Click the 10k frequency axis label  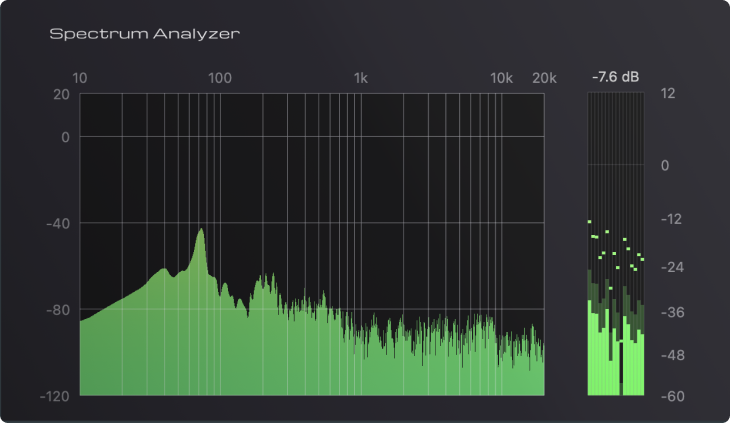501,78
